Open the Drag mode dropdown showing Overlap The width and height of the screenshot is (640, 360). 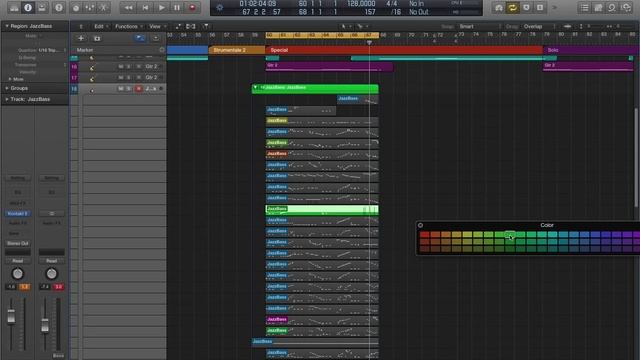(539, 27)
